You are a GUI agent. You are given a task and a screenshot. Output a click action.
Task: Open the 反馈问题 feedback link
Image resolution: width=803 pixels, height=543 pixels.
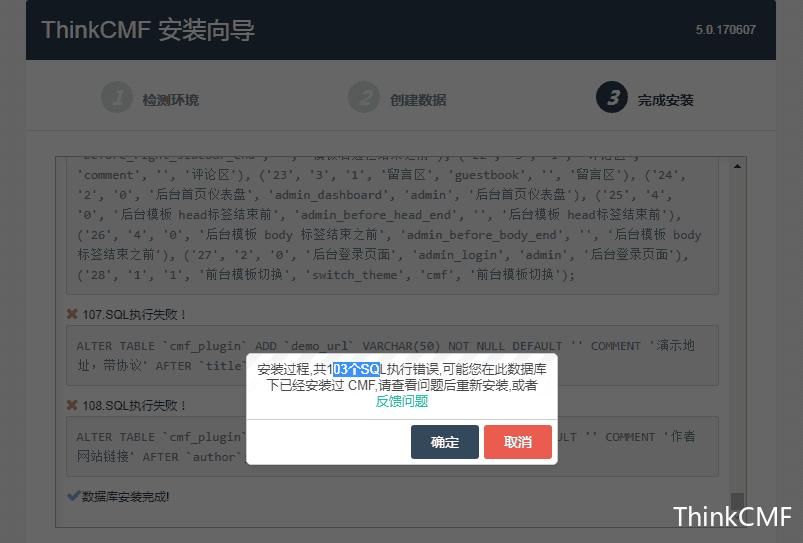coord(402,401)
